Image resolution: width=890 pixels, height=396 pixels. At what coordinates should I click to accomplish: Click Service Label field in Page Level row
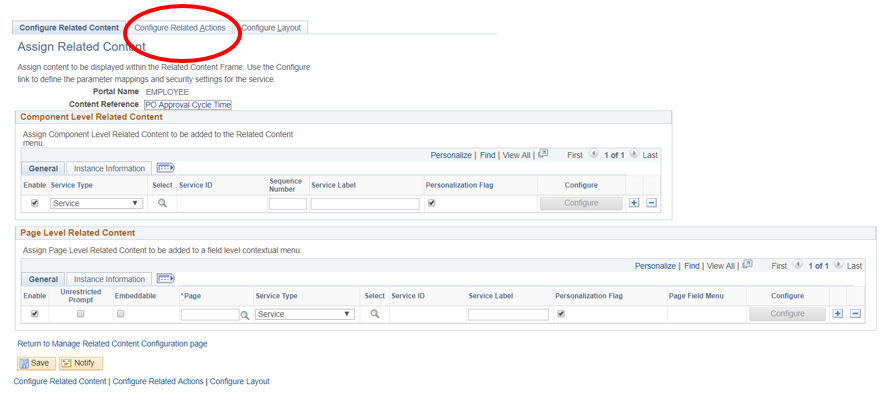(x=509, y=314)
